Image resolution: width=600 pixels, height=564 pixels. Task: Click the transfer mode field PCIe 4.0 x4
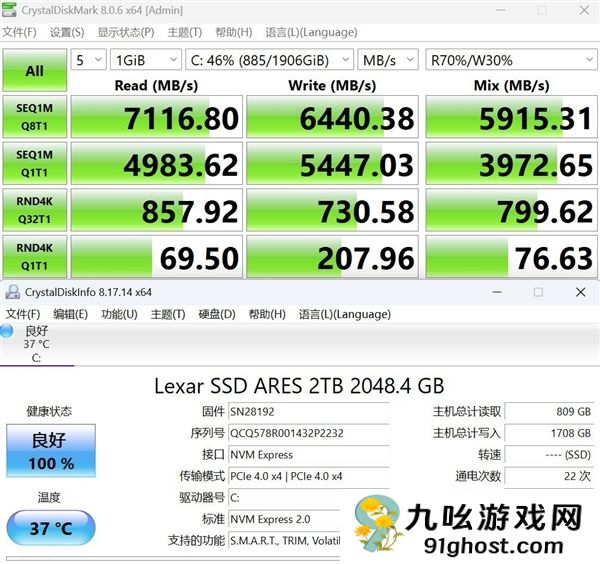(309, 476)
